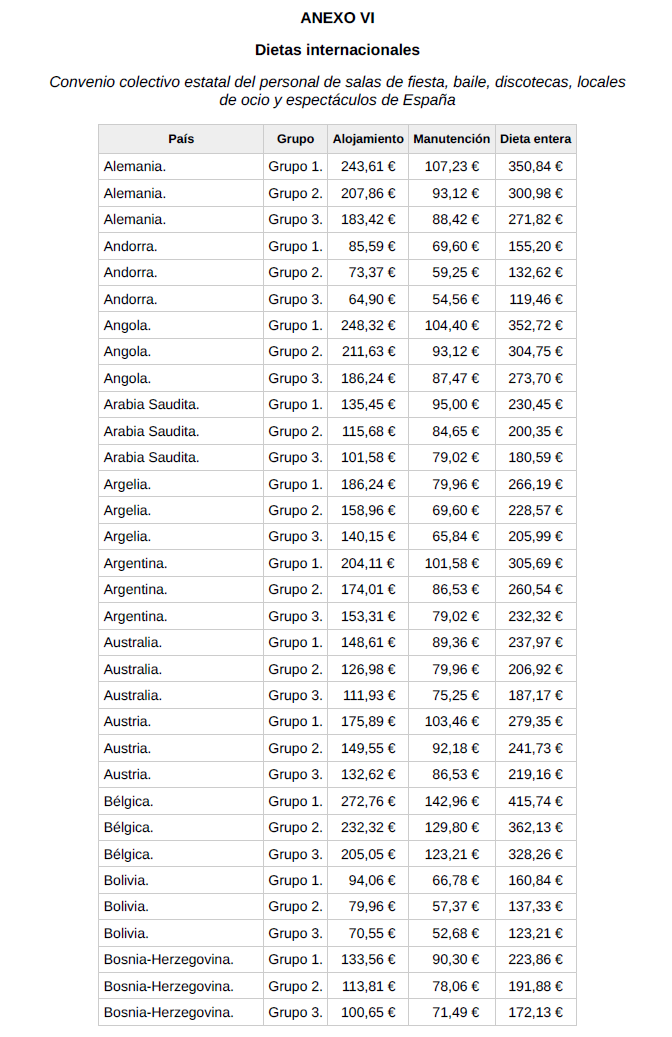
Task: Click the País column header
Action: click(181, 139)
